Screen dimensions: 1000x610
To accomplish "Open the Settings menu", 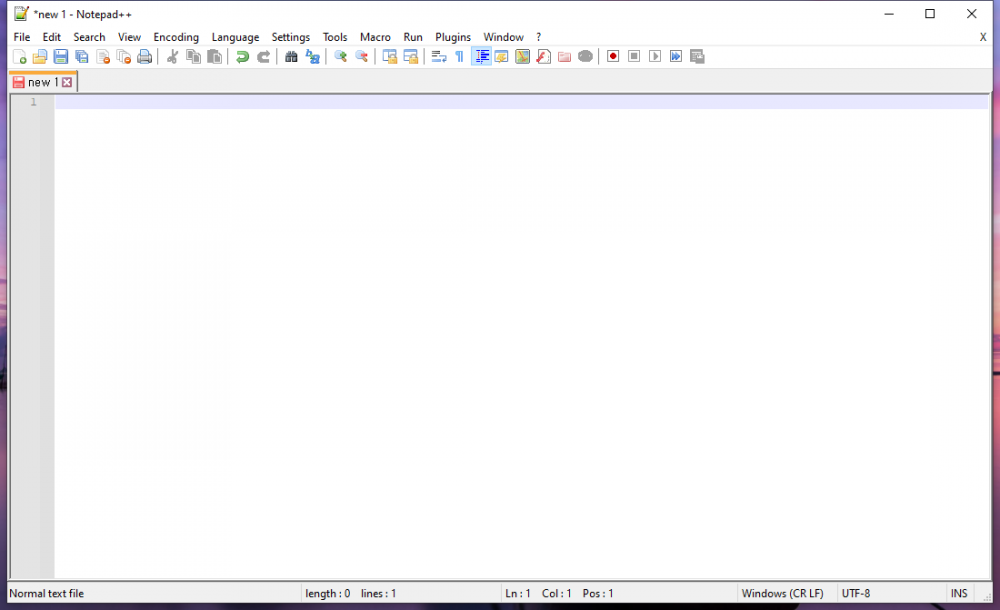I will pyautogui.click(x=291, y=37).
